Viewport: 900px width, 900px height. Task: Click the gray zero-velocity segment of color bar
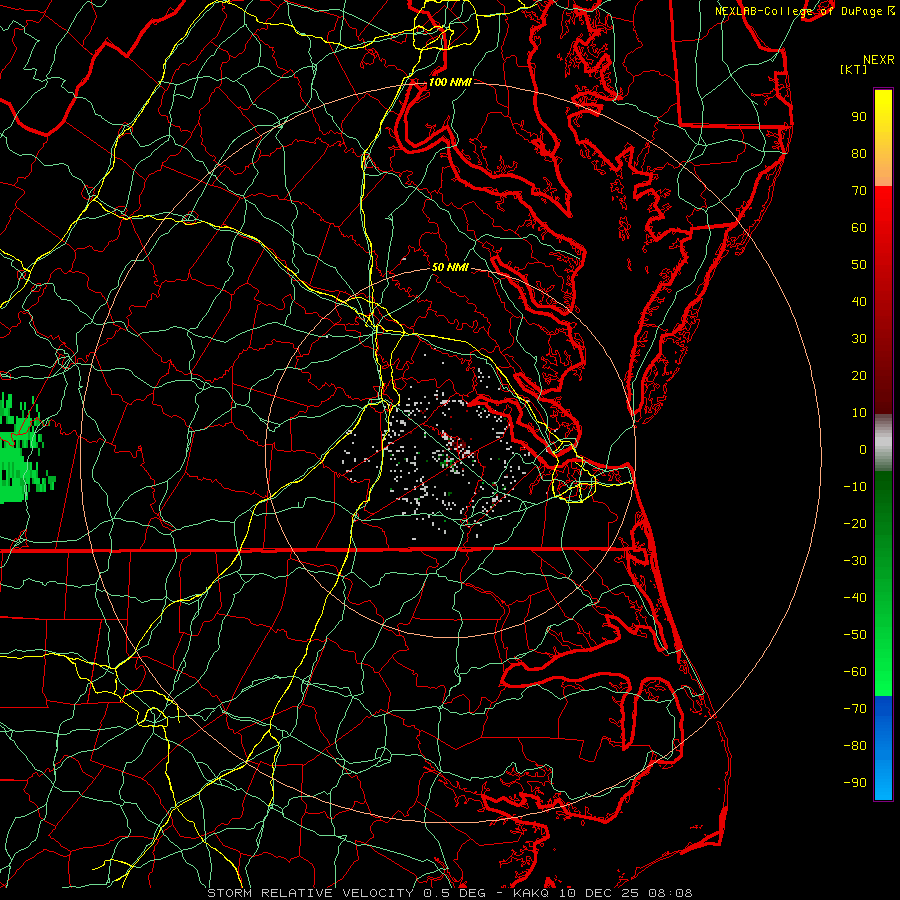[x=883, y=443]
